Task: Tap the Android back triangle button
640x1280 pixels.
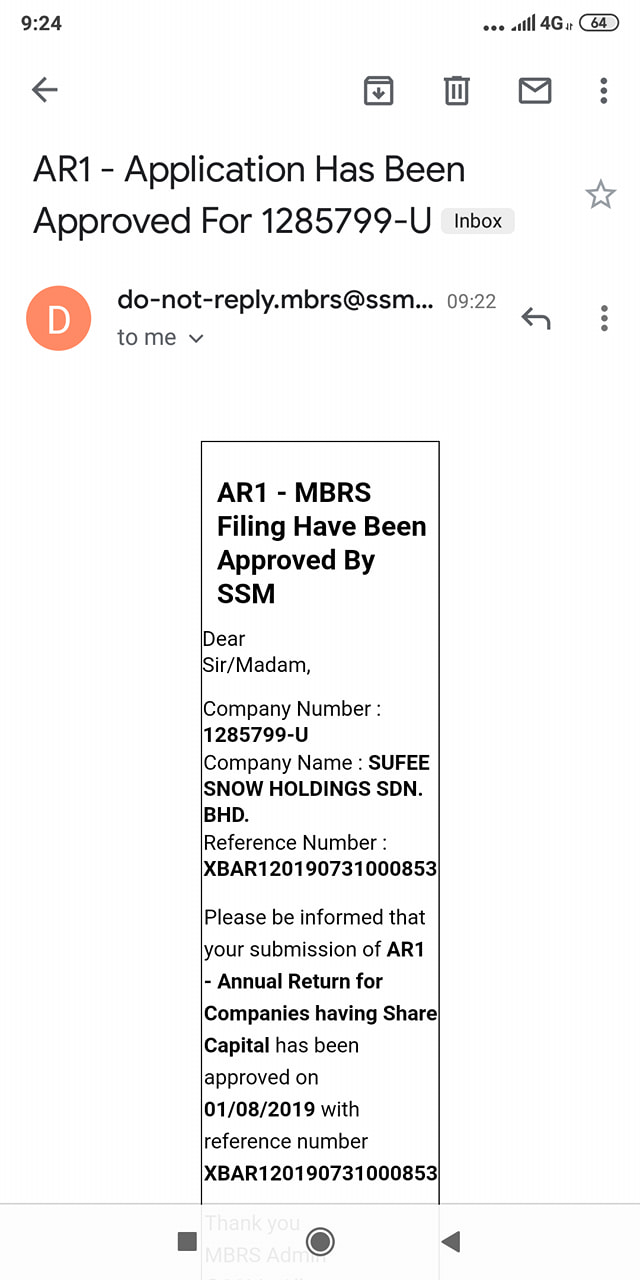Action: [x=451, y=1241]
